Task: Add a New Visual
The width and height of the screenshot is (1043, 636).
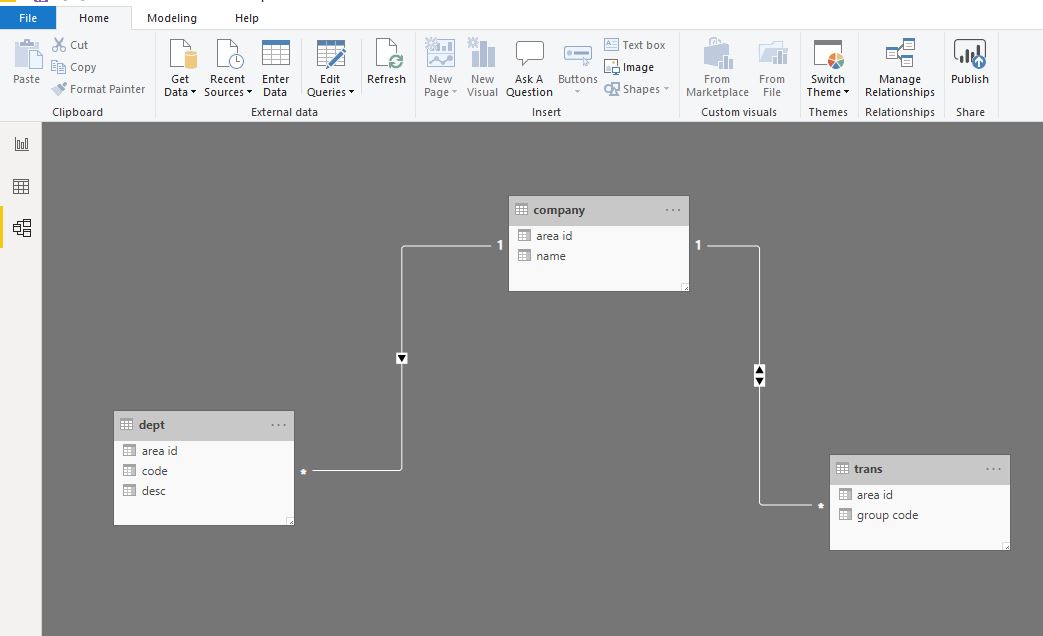Action: click(482, 68)
